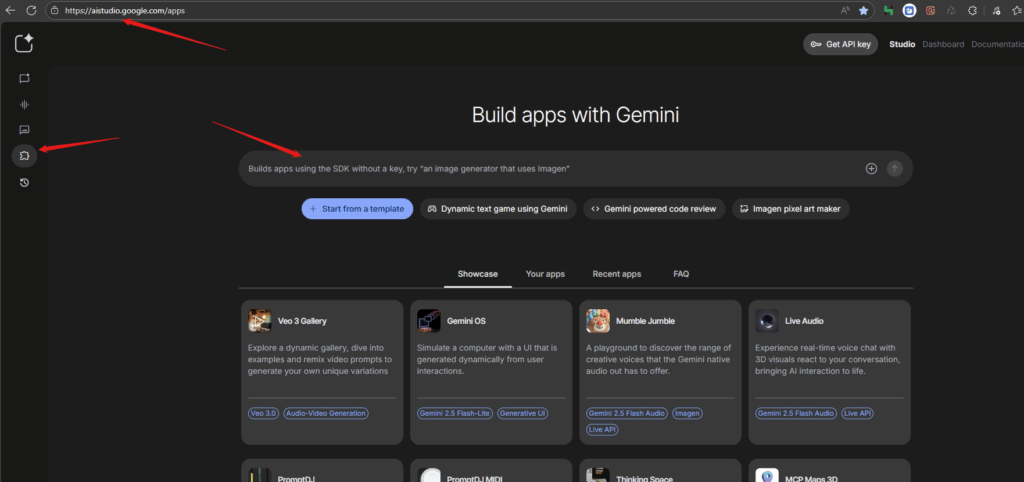
Task: Switch to the Your apps tab
Action: pyautogui.click(x=545, y=274)
